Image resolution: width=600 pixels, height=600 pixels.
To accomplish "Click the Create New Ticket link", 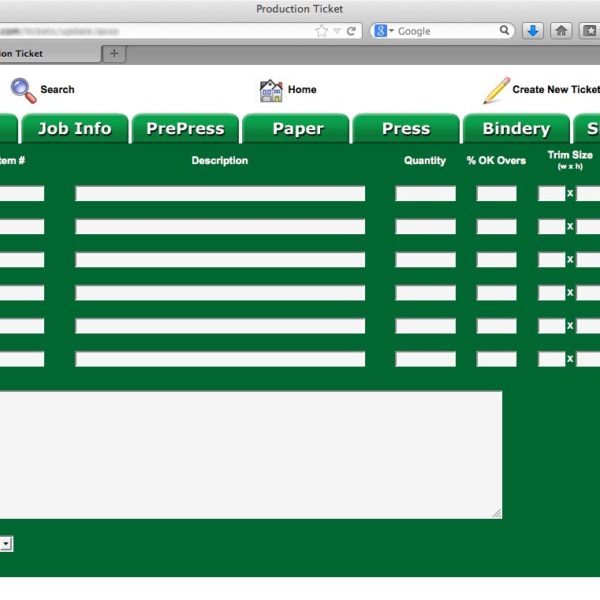I will (x=555, y=90).
